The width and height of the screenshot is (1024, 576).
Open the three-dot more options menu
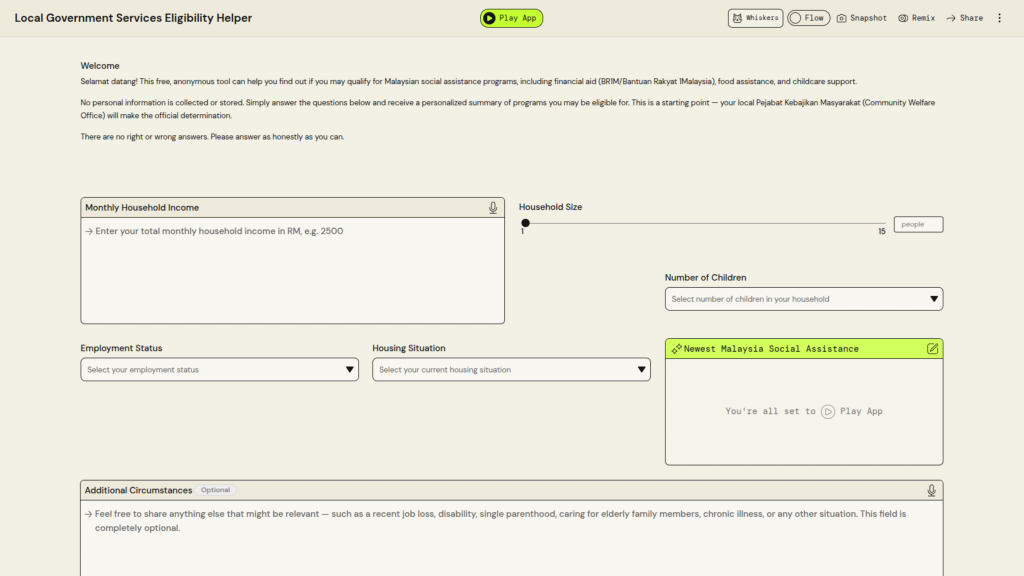(x=999, y=18)
